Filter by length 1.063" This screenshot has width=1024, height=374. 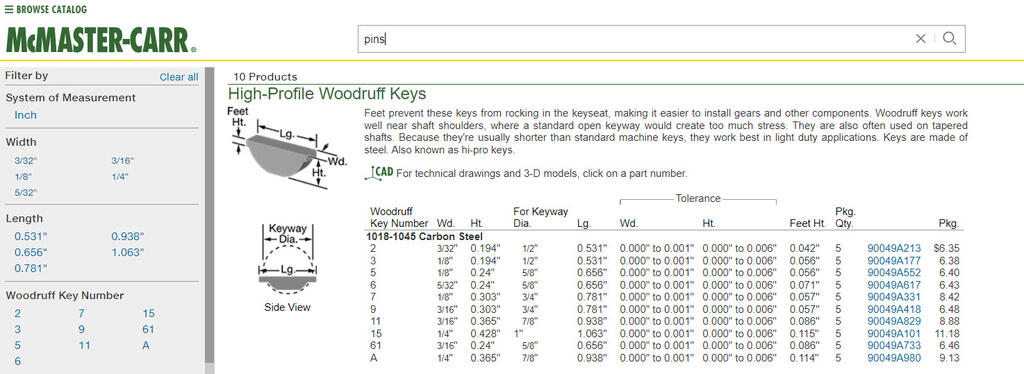pyautogui.click(x=127, y=253)
